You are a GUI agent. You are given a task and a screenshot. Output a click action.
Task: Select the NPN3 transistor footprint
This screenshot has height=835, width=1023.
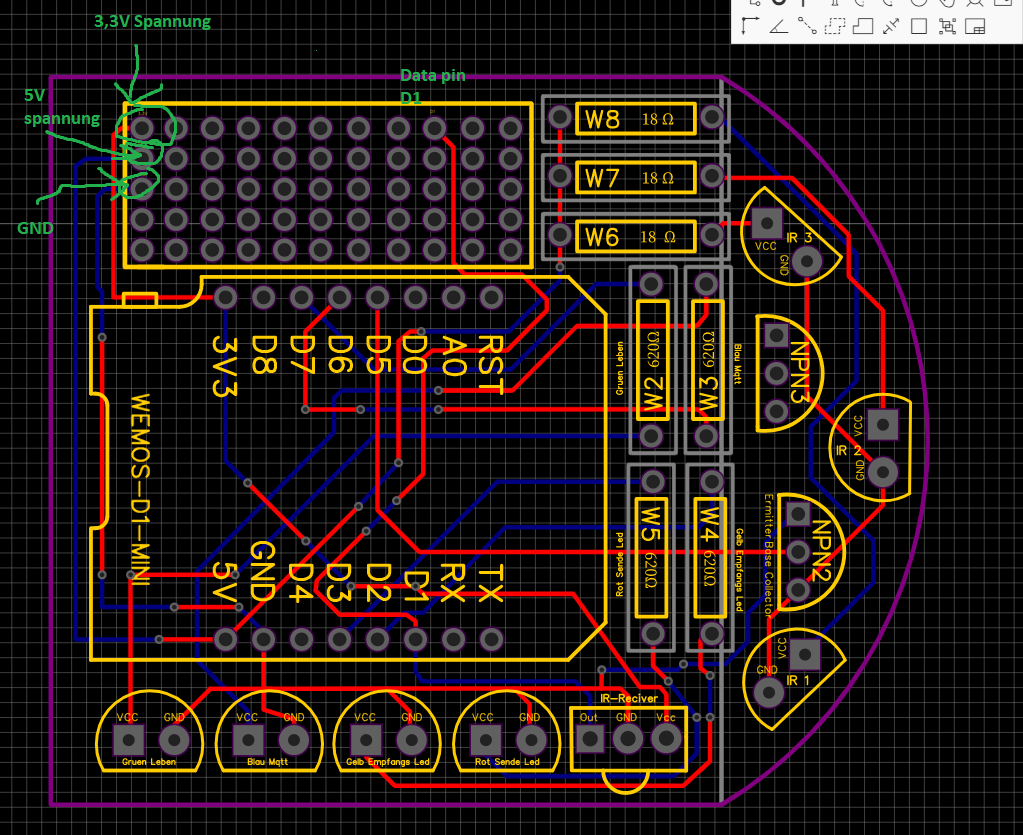point(790,373)
